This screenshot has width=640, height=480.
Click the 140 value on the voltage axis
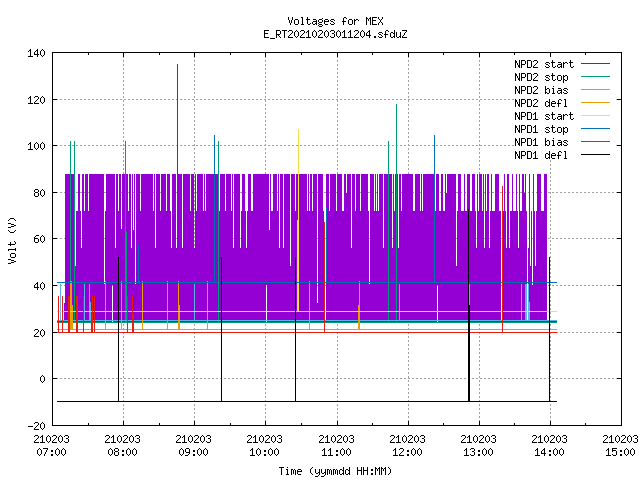[x=36, y=53]
